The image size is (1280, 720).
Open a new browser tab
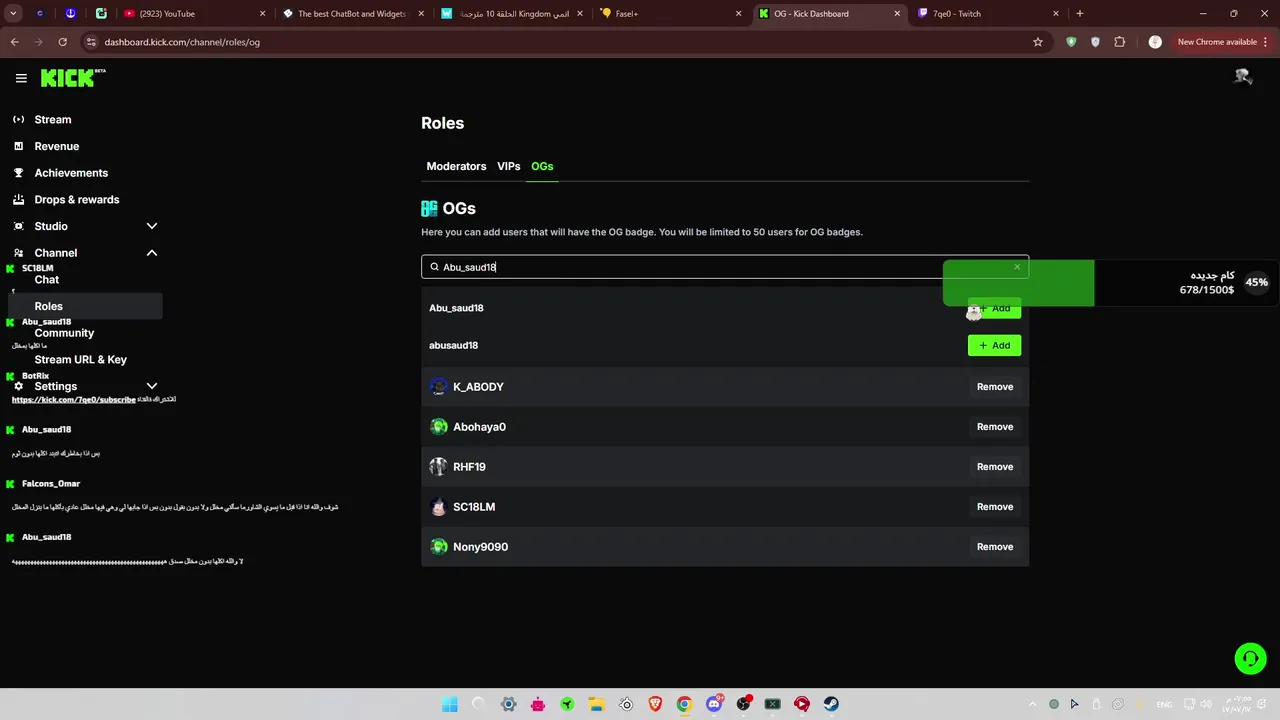1080,14
